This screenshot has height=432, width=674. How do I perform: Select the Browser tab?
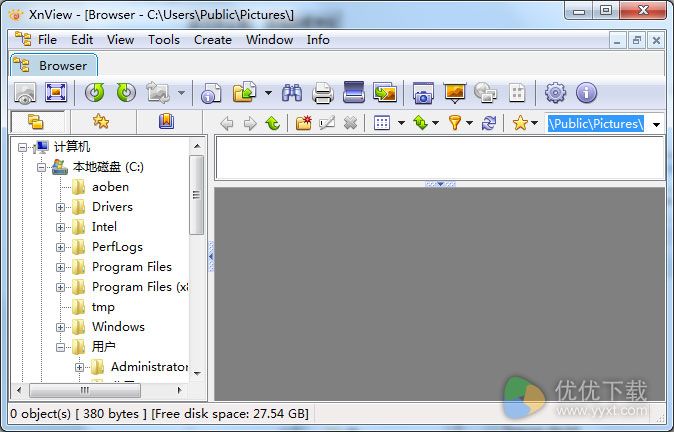click(54, 65)
